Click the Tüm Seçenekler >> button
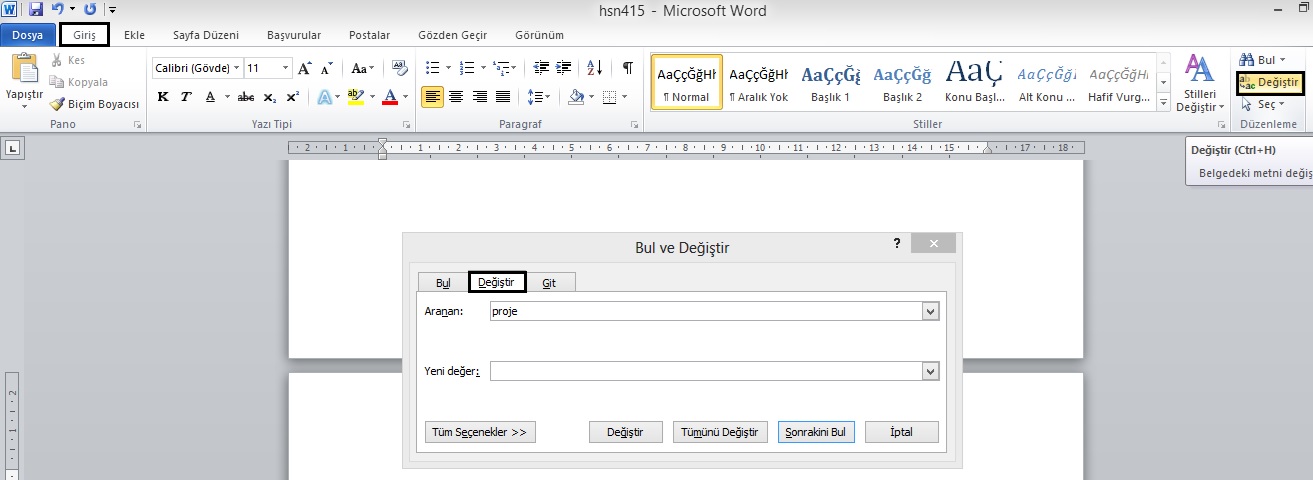Image resolution: width=1313 pixels, height=480 pixels. (480, 432)
